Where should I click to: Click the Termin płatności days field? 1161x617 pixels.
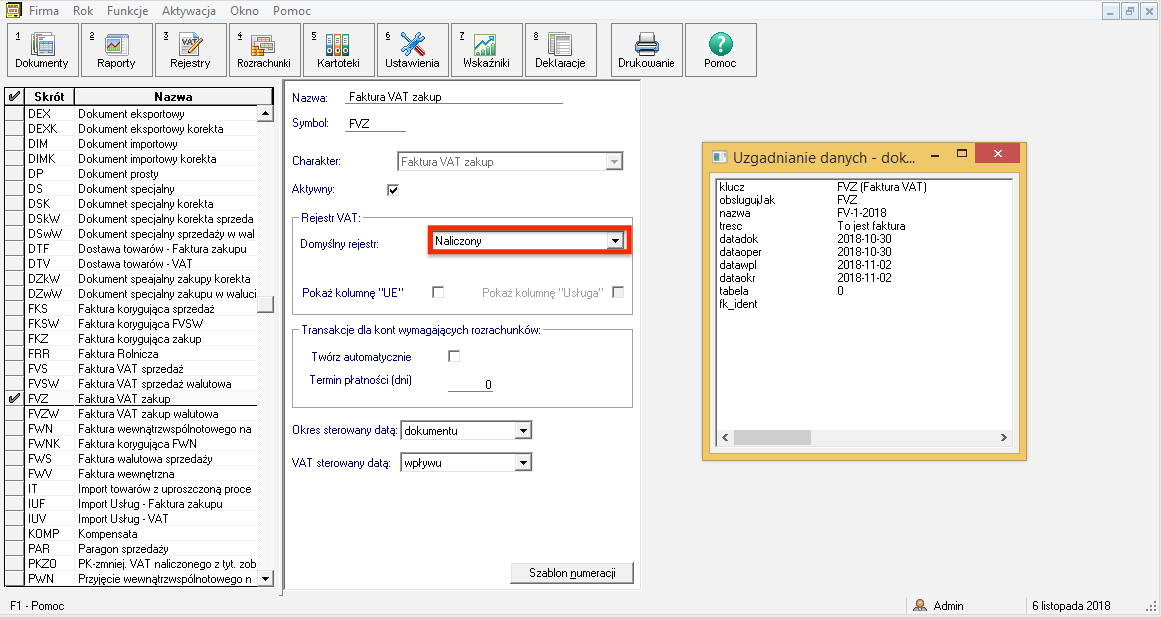tap(470, 385)
